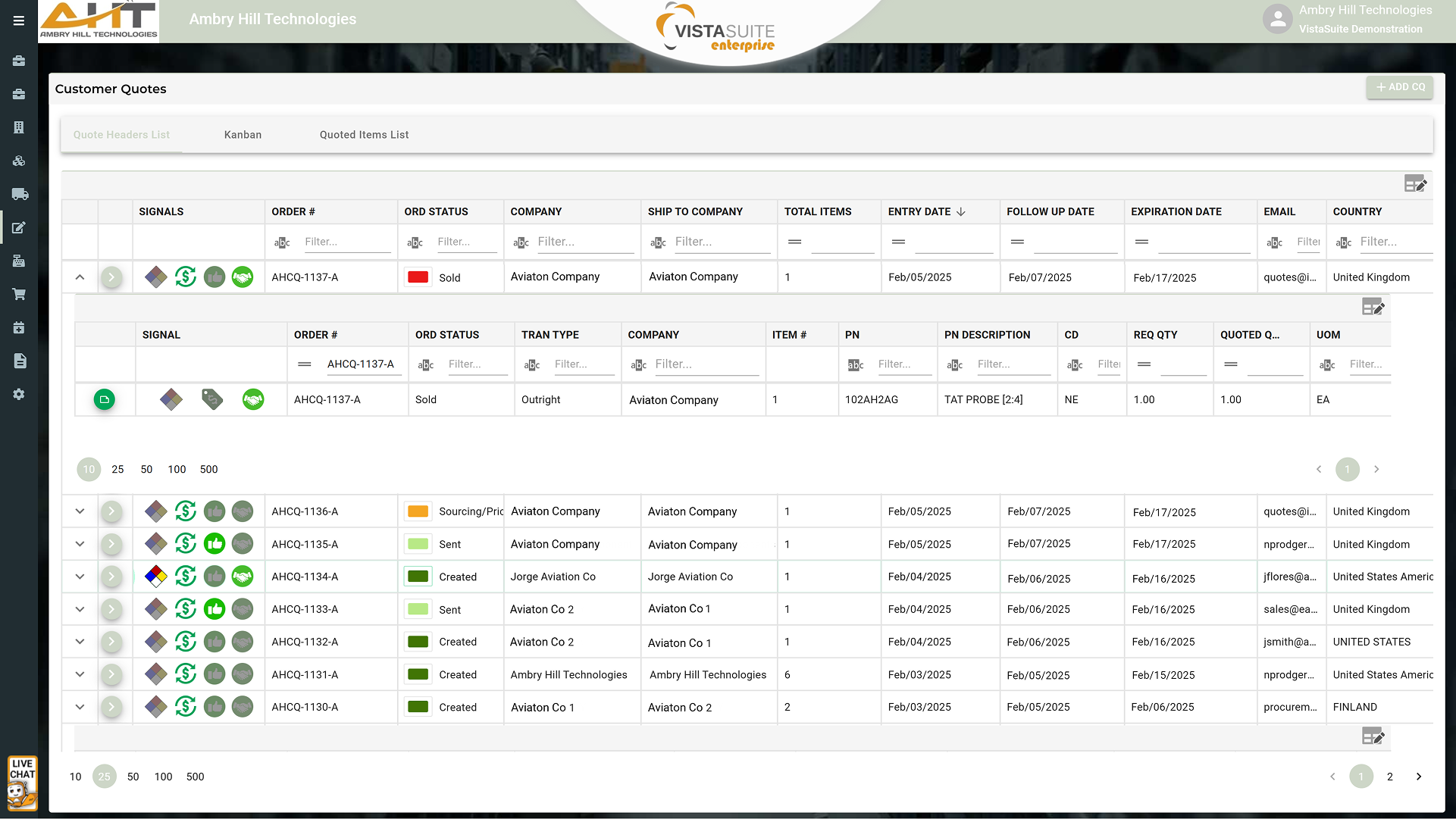Click handshake signal icon for AHCQ-1134-A
The height and width of the screenshot is (819, 1456).
(x=243, y=577)
